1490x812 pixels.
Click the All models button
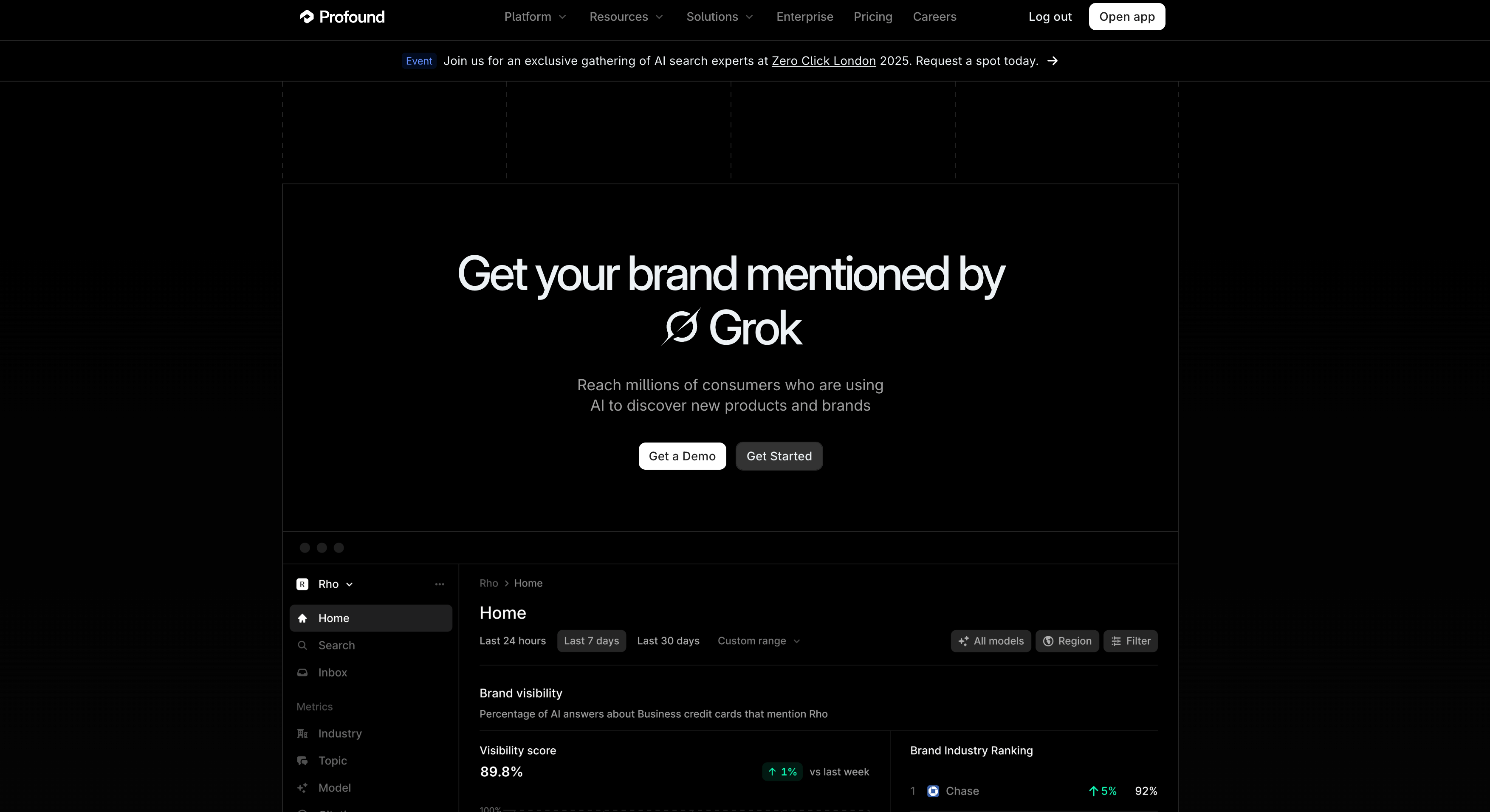(990, 641)
